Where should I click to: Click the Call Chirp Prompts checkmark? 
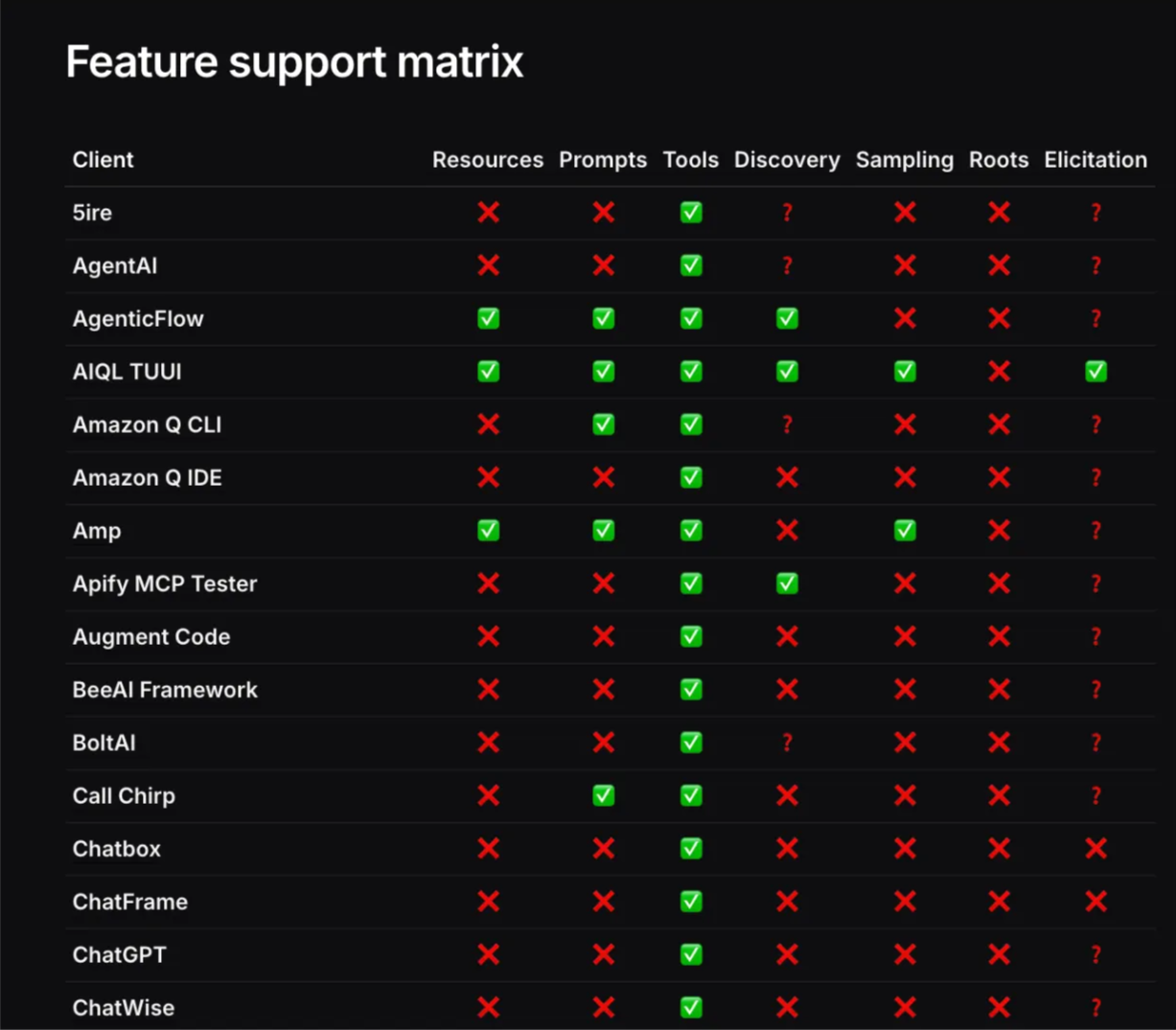(603, 795)
